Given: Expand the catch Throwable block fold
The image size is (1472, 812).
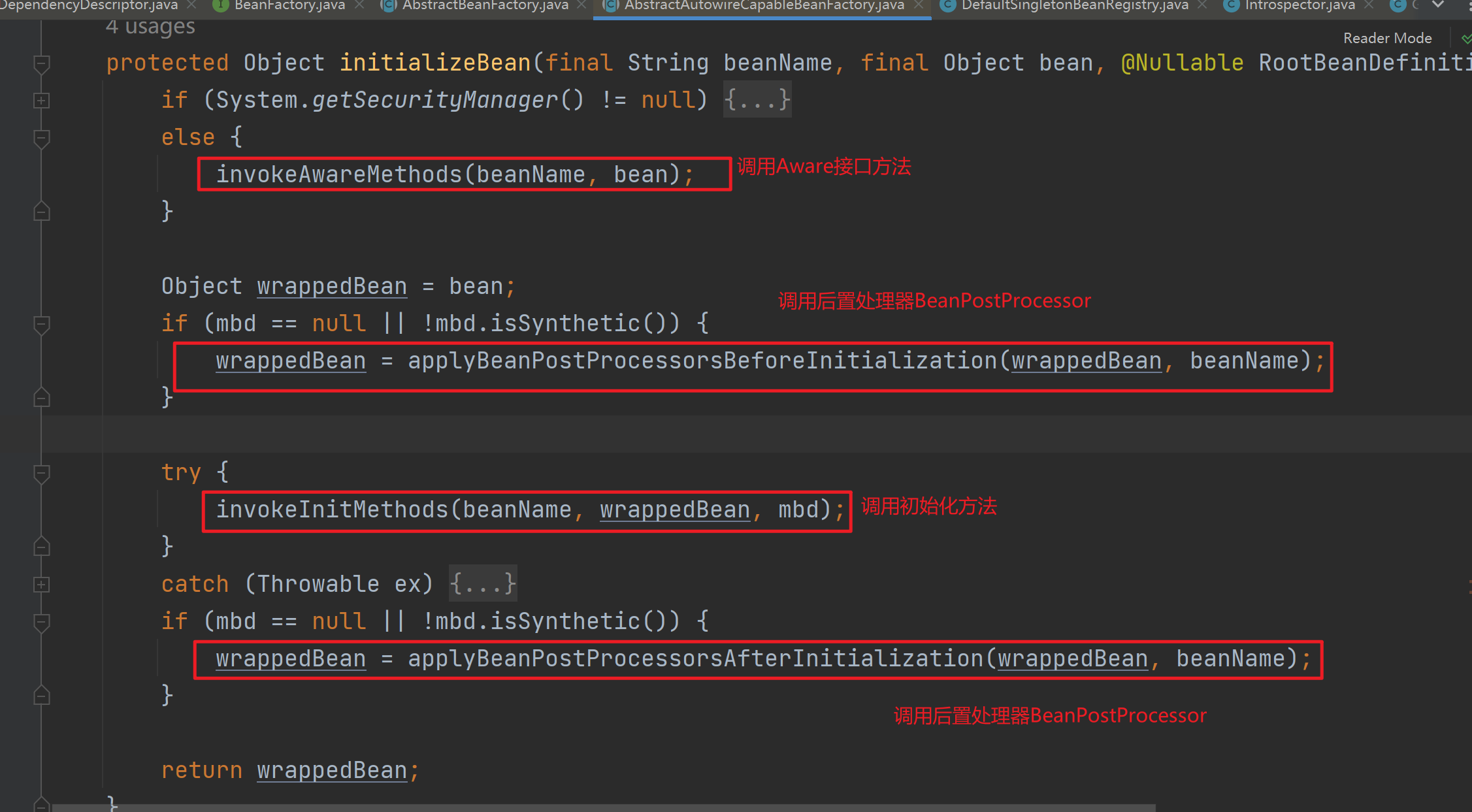Looking at the screenshot, I should [x=41, y=585].
